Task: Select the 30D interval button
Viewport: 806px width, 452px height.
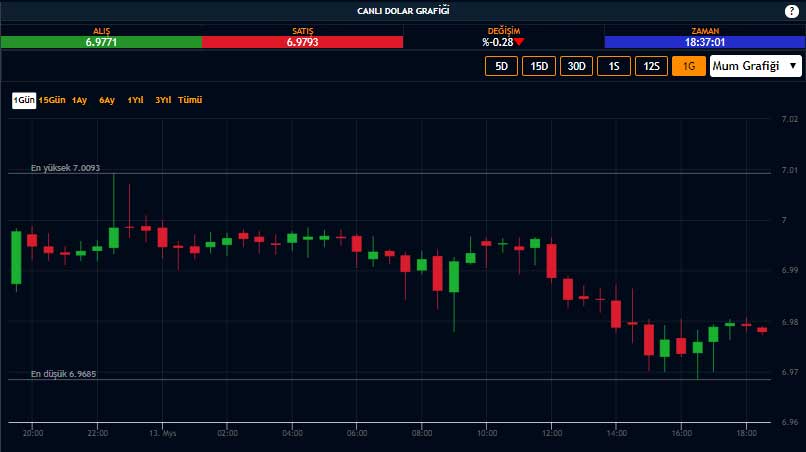Action: click(x=576, y=66)
